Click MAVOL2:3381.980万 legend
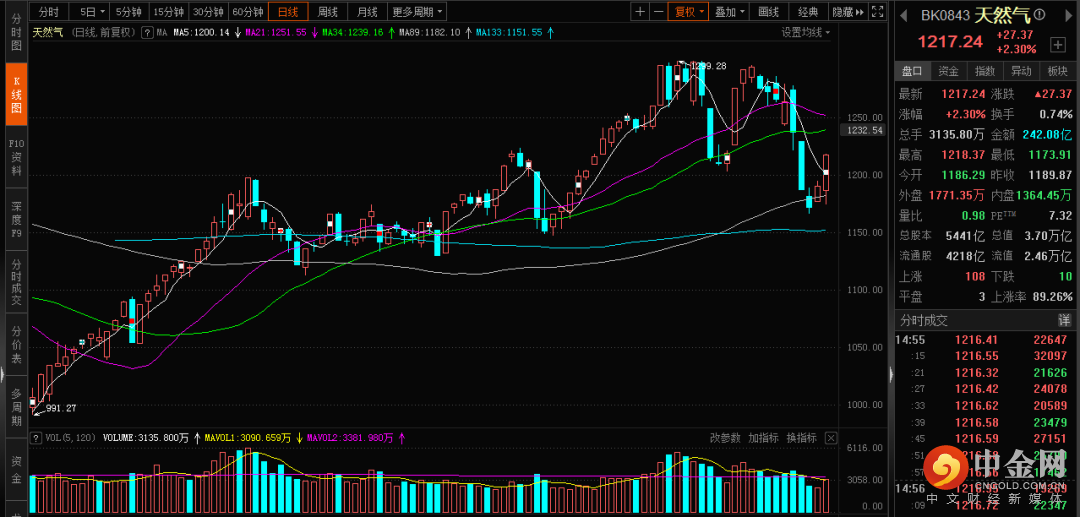The width and height of the screenshot is (1080, 517). 352,437
